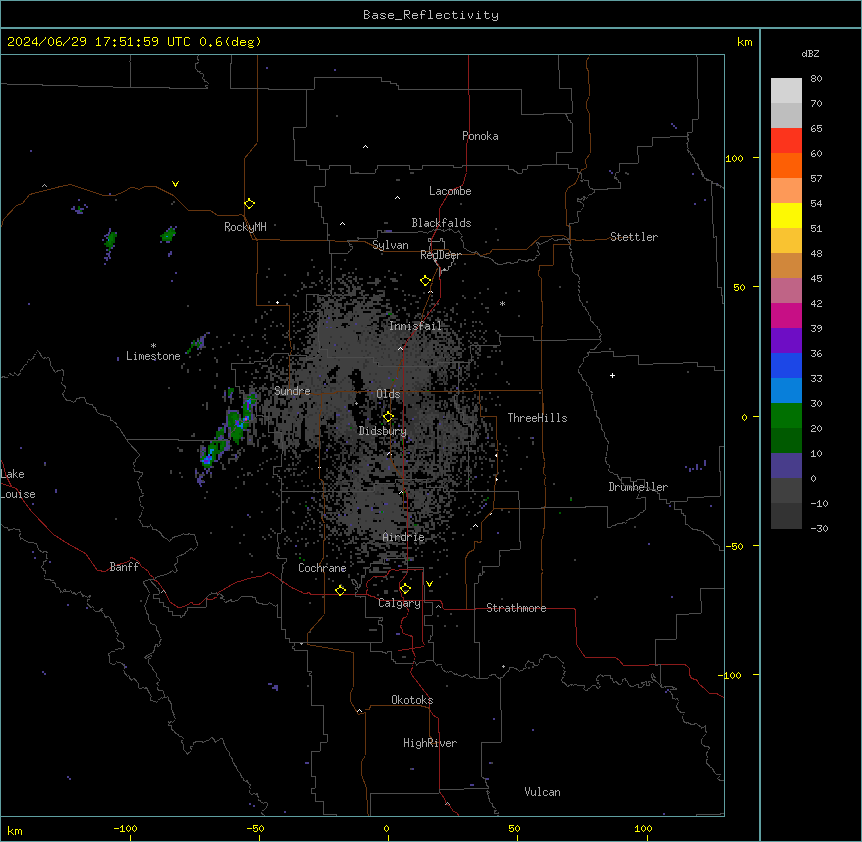Click the Strathmore label
862x842 pixels.
516,608
